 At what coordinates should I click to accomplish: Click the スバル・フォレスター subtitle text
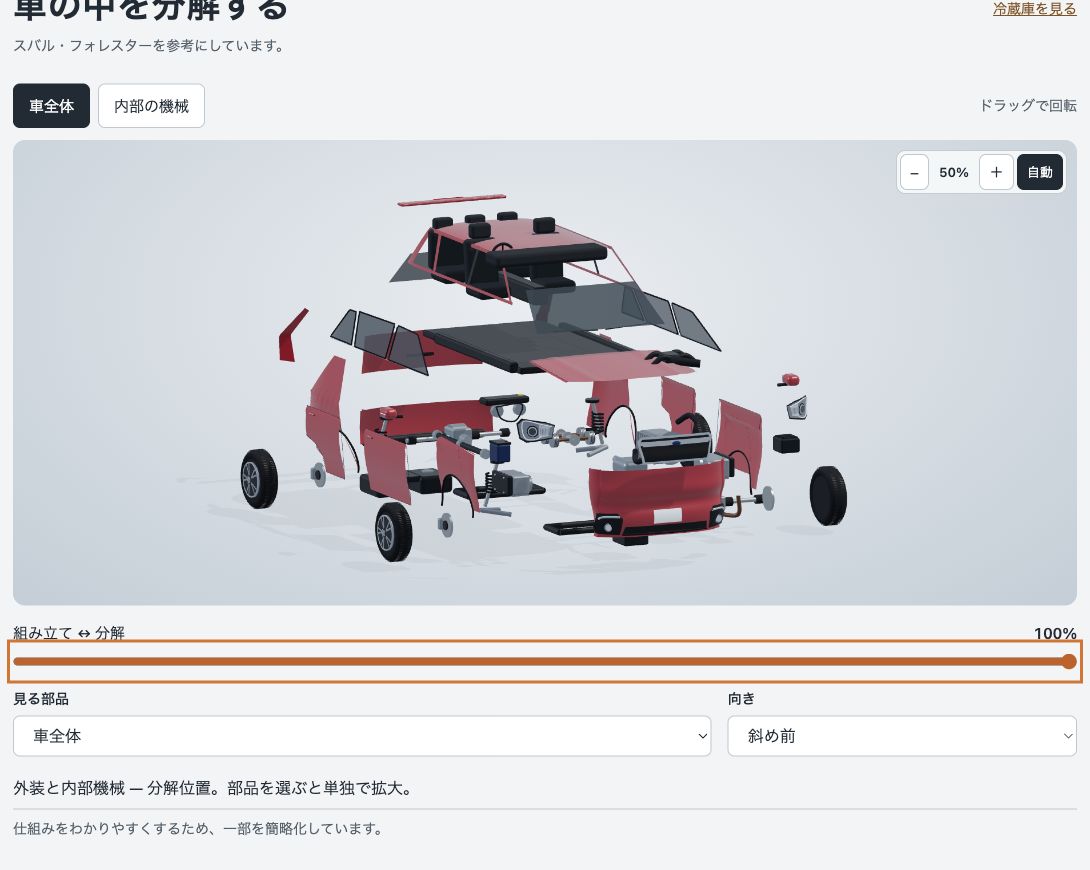coord(148,46)
